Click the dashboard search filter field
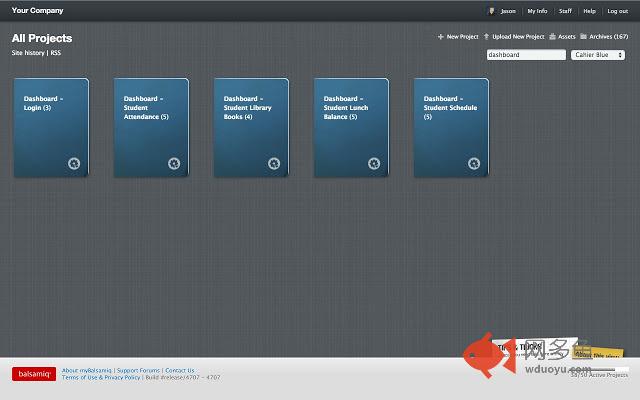This screenshot has height=400, width=640. click(525, 55)
